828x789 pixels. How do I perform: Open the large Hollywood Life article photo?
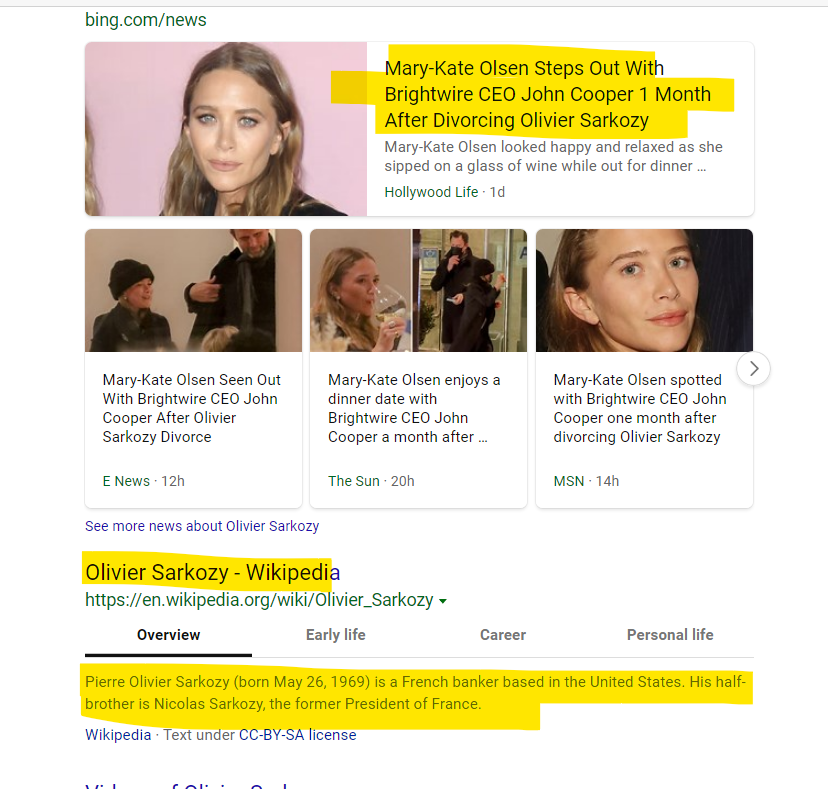point(226,129)
